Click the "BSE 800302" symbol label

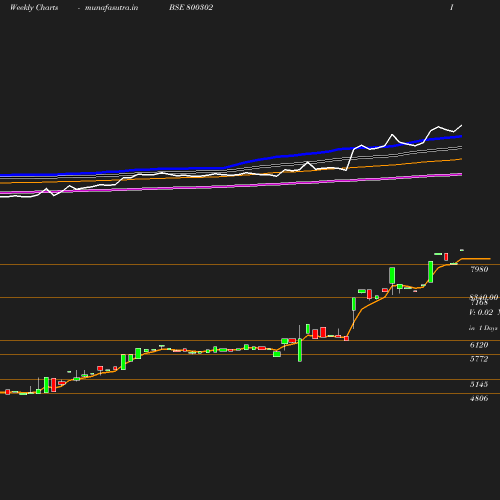click(x=191, y=7)
